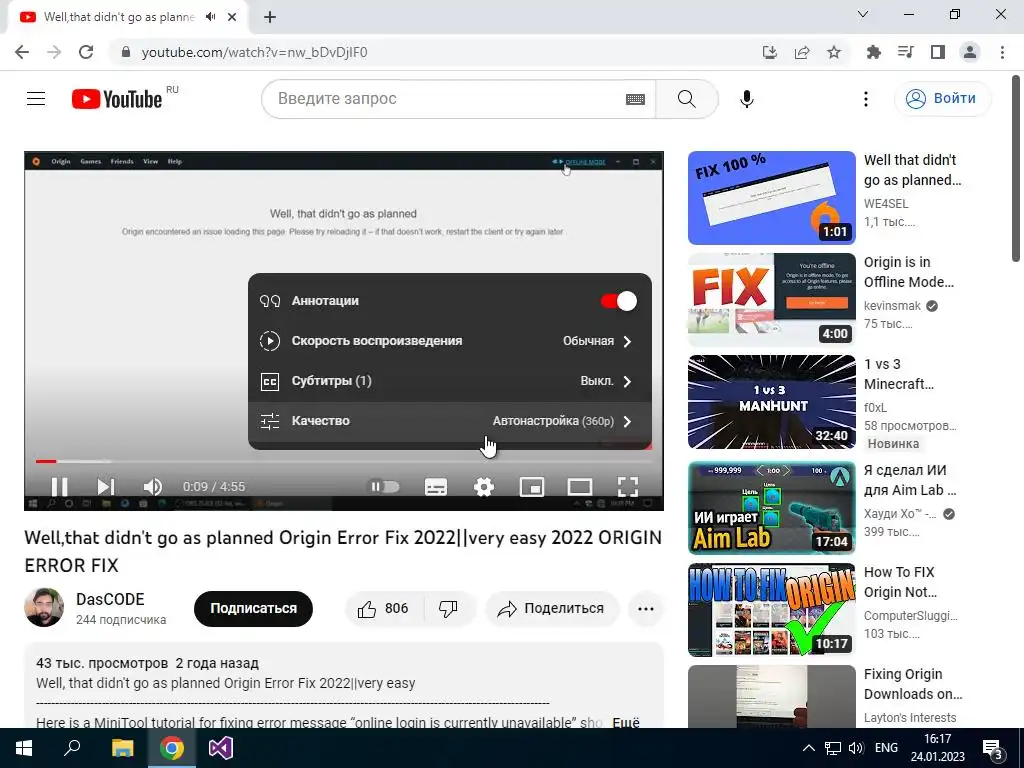Image resolution: width=1024 pixels, height=768 pixels.
Task: Open YouTube hamburger guide menu
Action: [36, 99]
